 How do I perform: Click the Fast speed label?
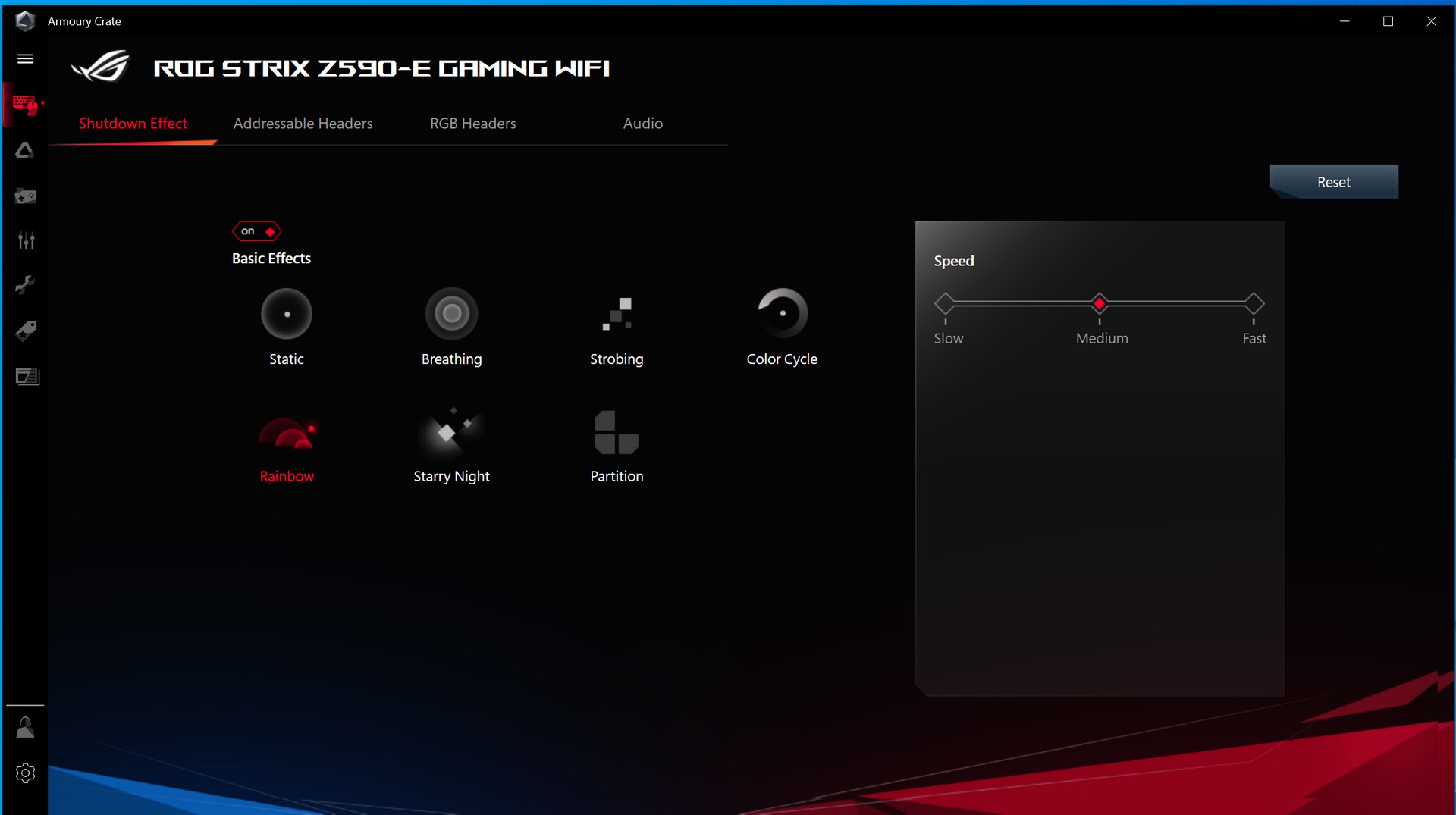pyautogui.click(x=1254, y=338)
